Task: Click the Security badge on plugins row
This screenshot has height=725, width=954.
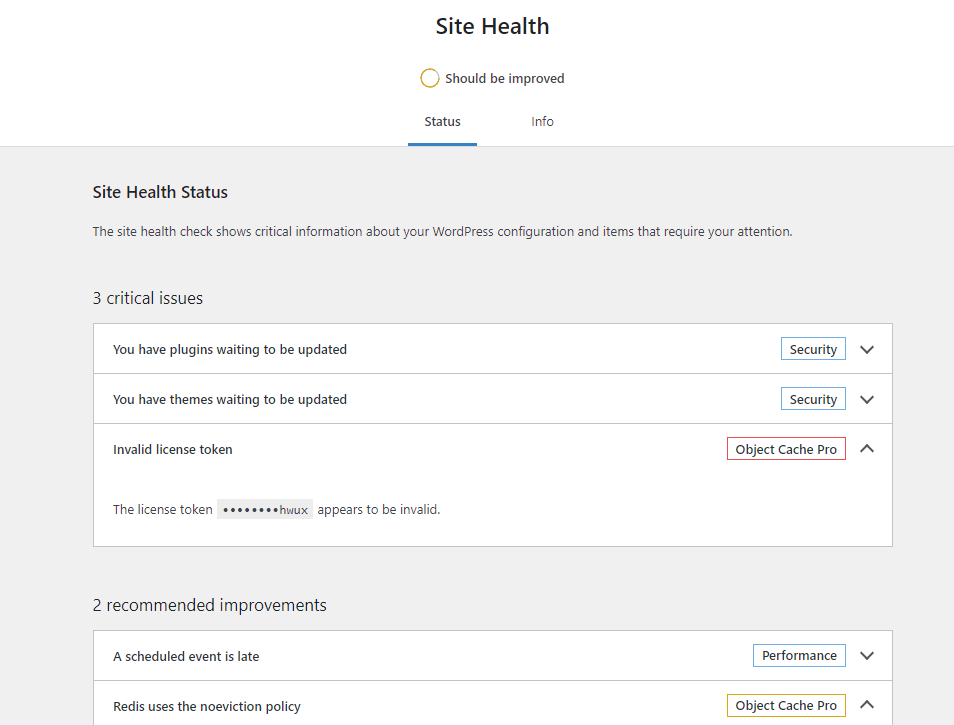Action: (813, 349)
